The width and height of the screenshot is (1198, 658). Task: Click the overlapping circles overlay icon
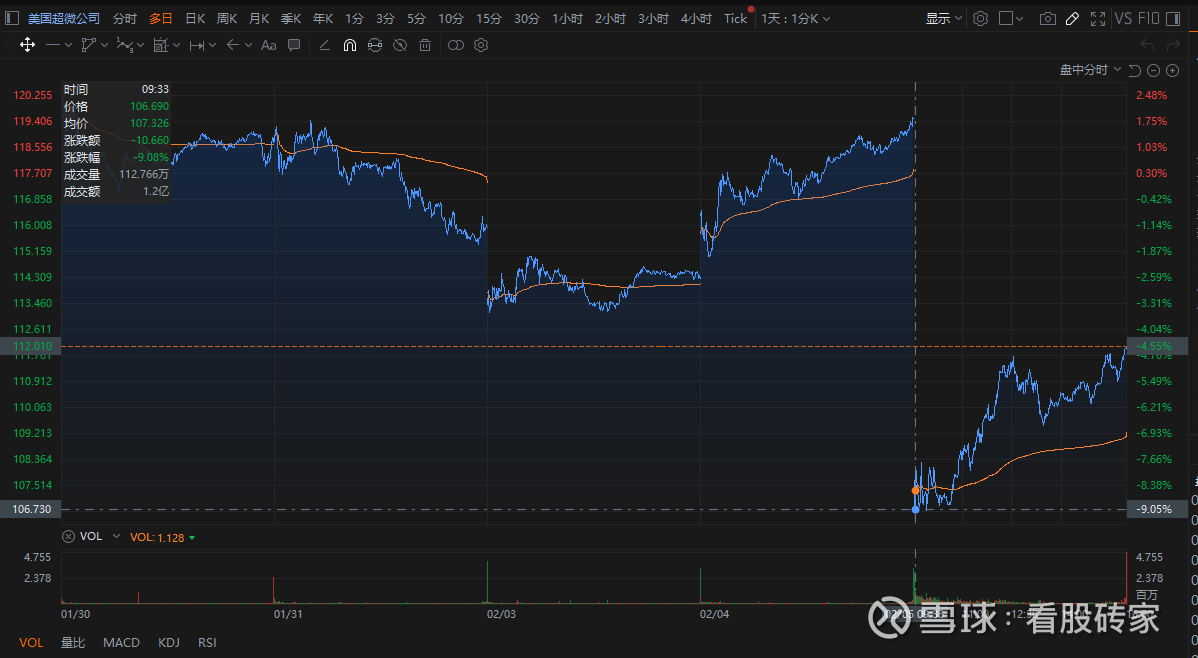coord(455,45)
